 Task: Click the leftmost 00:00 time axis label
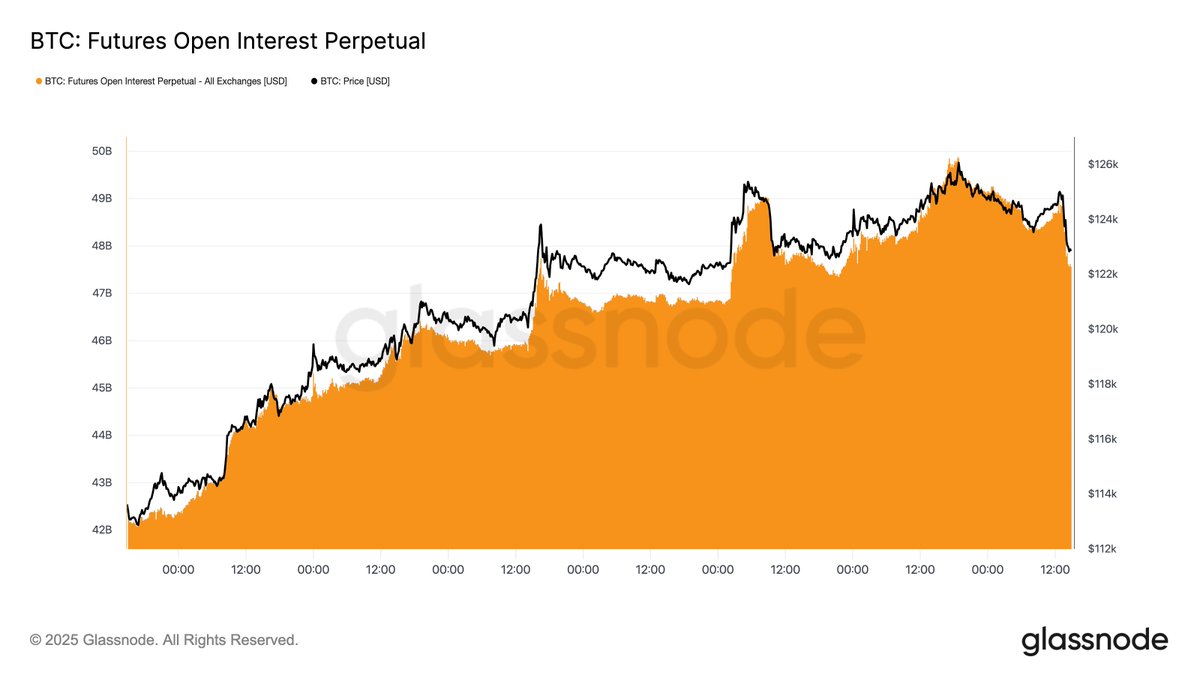pos(178,569)
